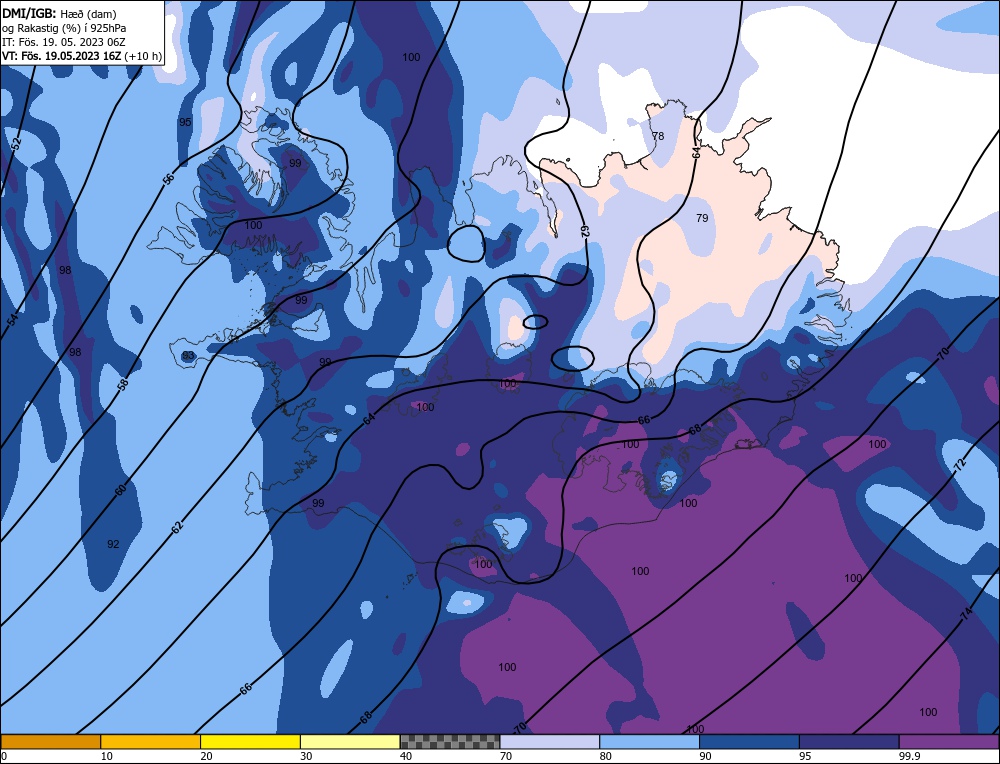Image resolution: width=1000 pixels, height=764 pixels.
Task: Click the 'VT: Fös. 19.05.2023 16Z (+10 h)' line
Action: 82,56
